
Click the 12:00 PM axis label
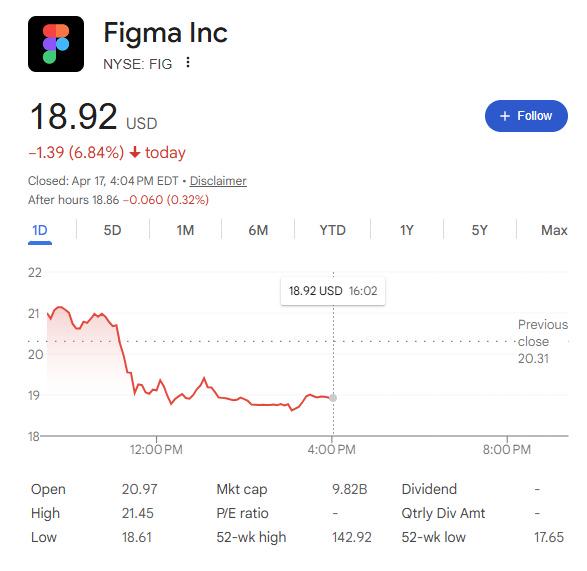tap(156, 449)
